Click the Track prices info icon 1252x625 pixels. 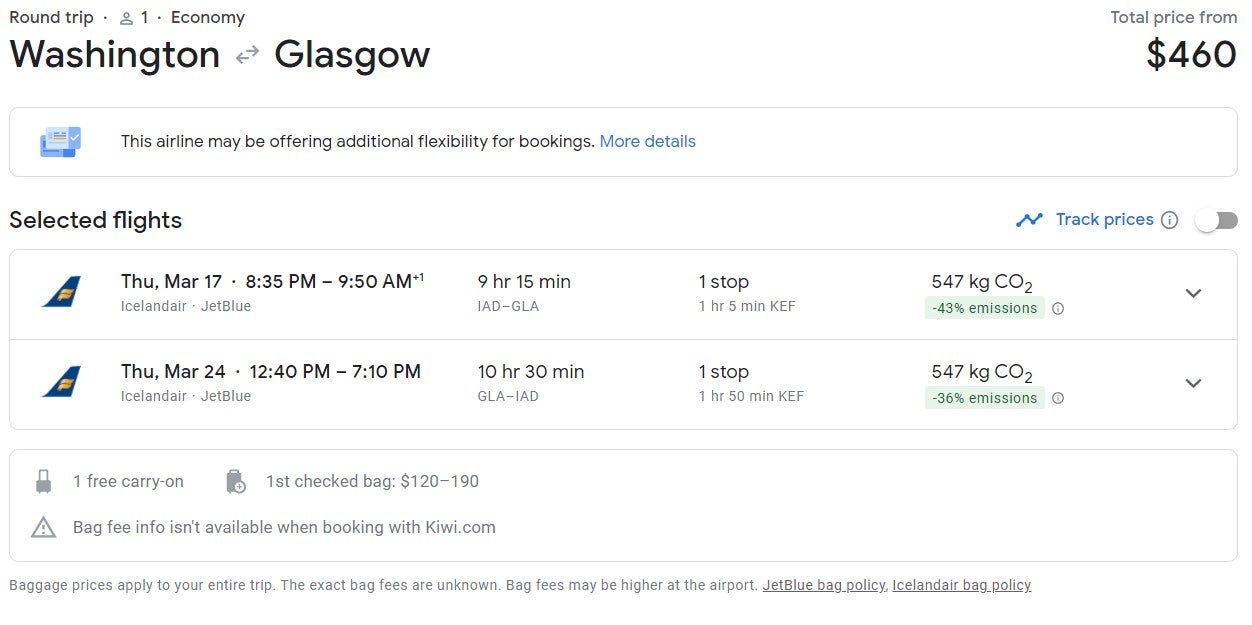pyautogui.click(x=1169, y=220)
